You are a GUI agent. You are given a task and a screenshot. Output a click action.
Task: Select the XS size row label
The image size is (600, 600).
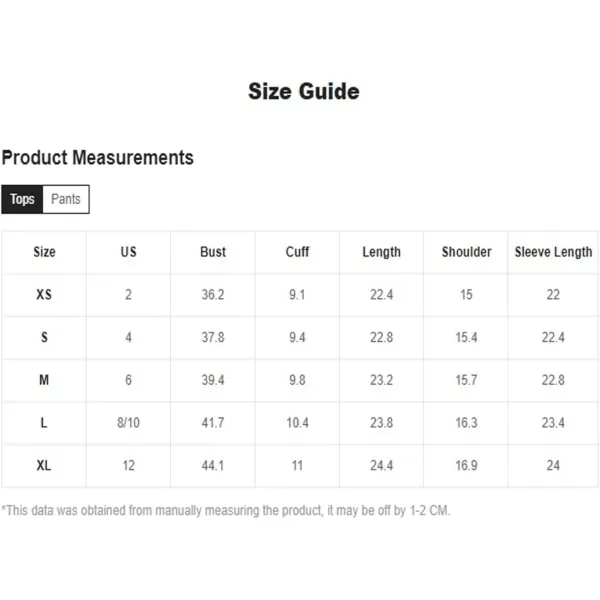(44, 295)
